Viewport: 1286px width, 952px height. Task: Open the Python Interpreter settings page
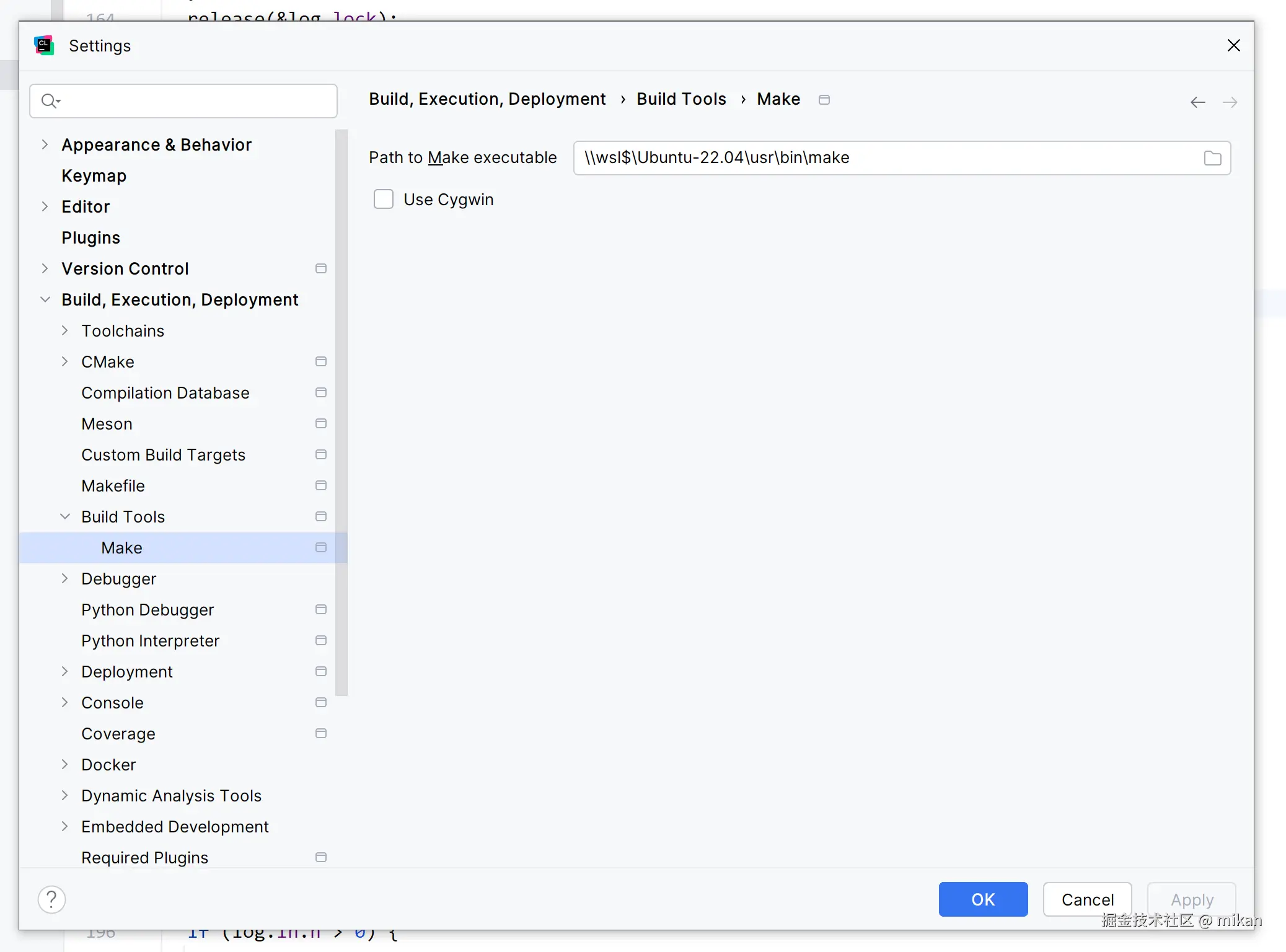pyautogui.click(x=150, y=640)
